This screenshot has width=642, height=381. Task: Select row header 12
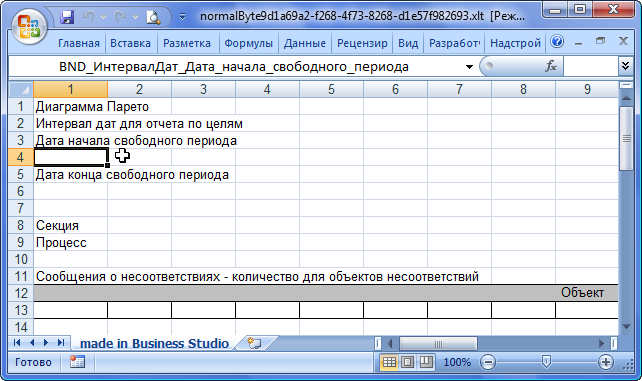[21, 293]
